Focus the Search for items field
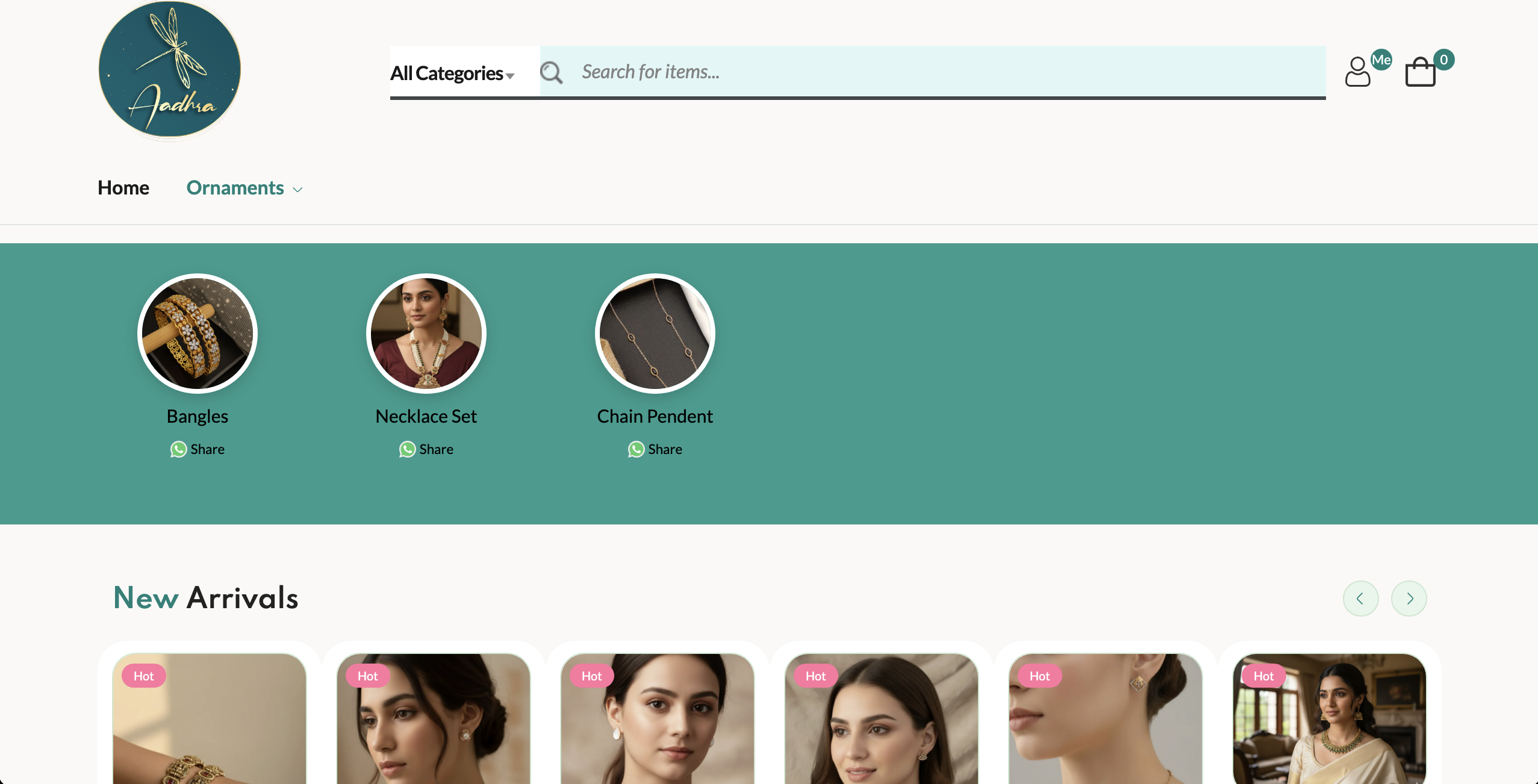 tap(945, 72)
